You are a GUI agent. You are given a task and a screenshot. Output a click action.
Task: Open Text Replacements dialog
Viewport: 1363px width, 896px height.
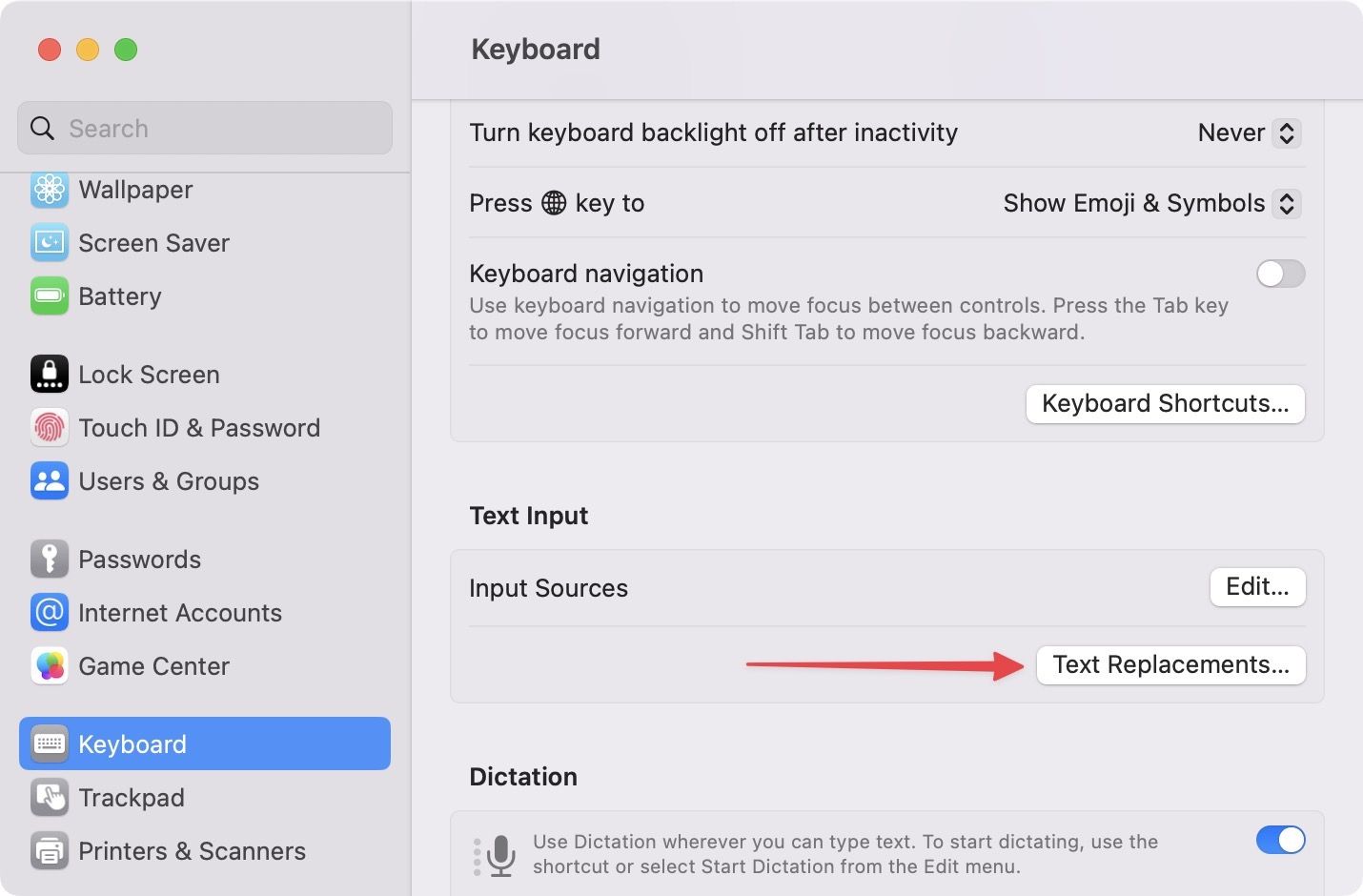pos(1170,665)
